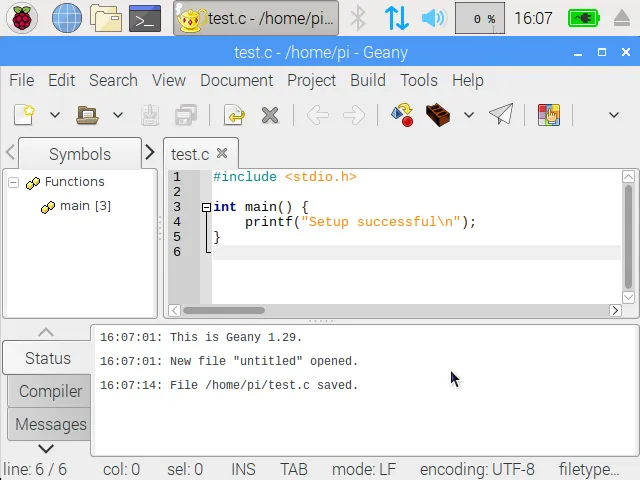Image resolution: width=640 pixels, height=480 pixels.
Task: Collapse the Functions tree node
Action: [x=13, y=182]
